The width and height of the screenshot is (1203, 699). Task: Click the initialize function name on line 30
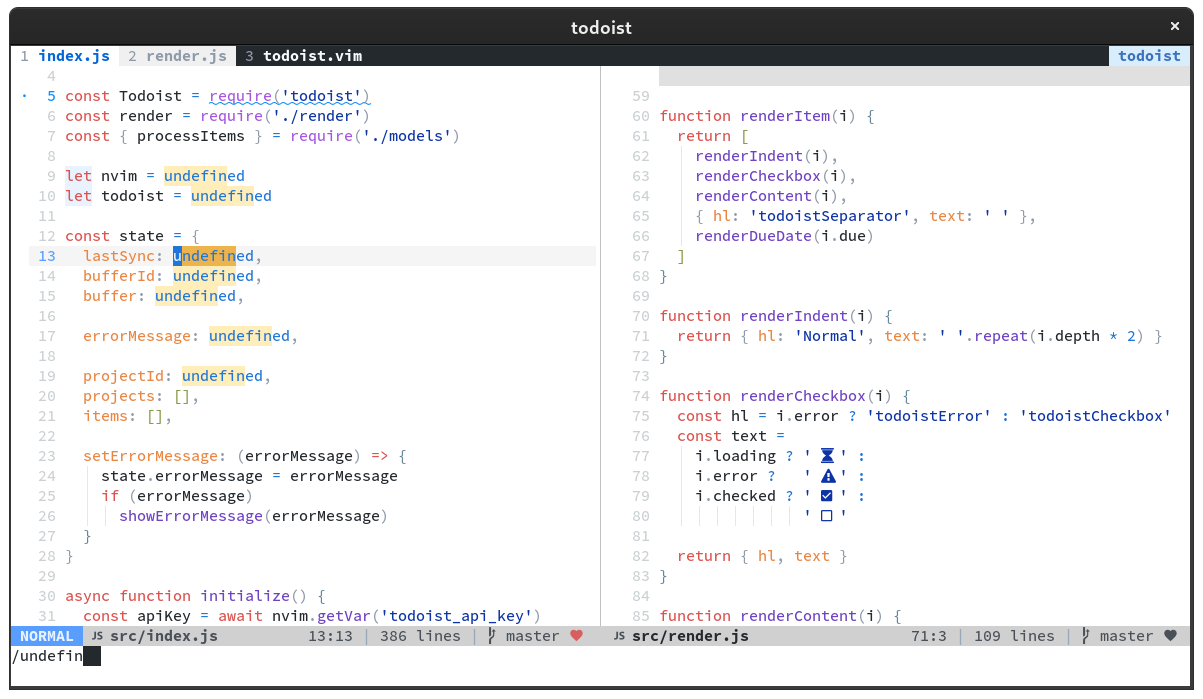[245, 596]
